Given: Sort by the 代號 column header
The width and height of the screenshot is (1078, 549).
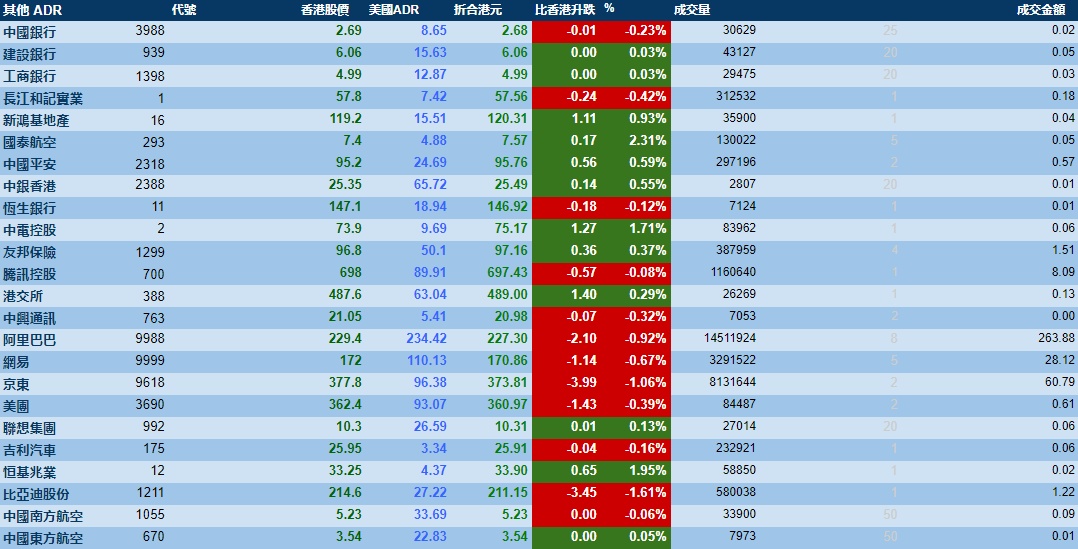Looking at the screenshot, I should click(184, 9).
